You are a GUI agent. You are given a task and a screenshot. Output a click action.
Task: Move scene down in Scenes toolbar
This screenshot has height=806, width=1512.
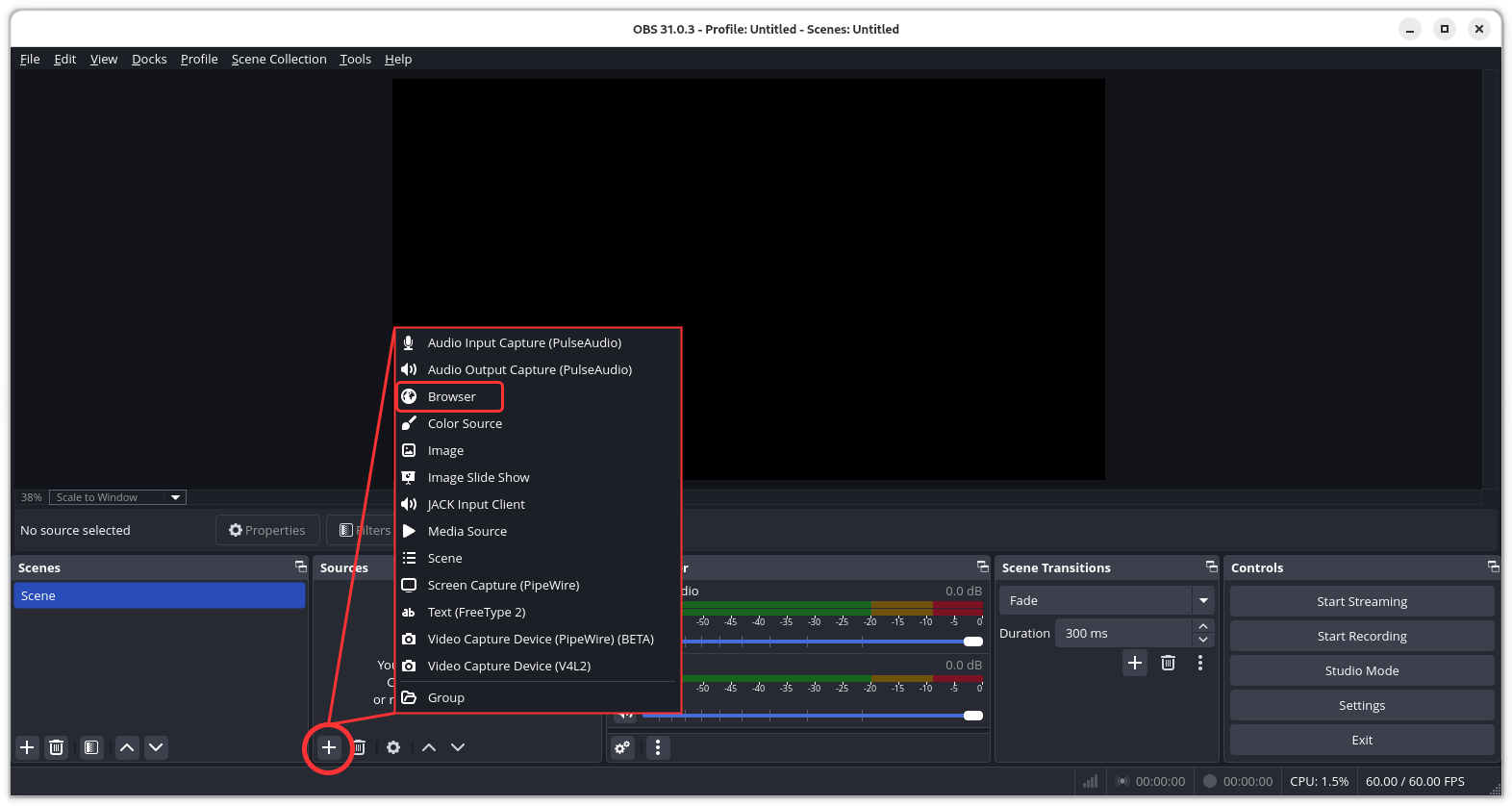point(156,747)
